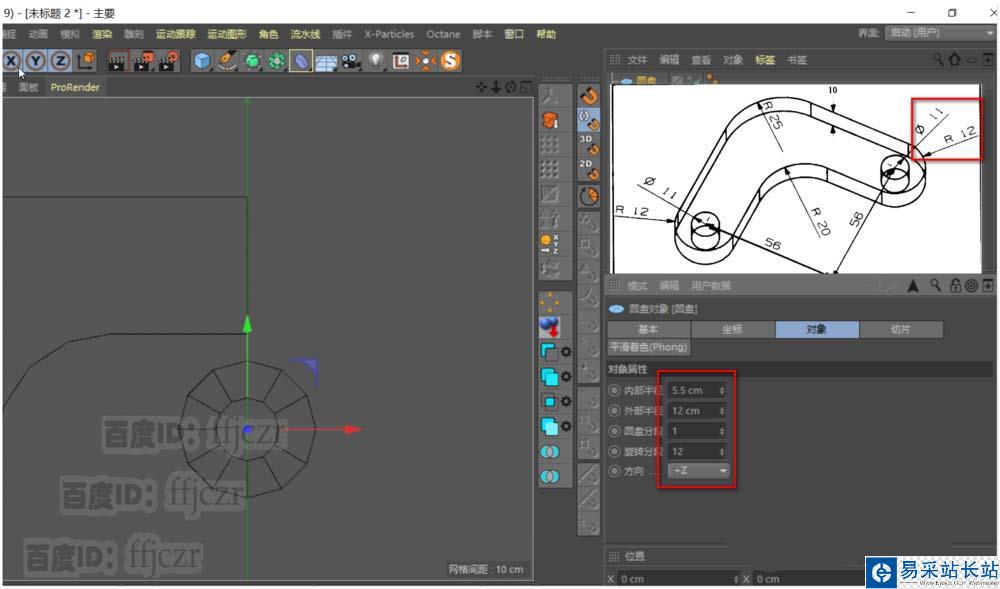Screen dimensions: 1000x589
Task: Open the X-Particles menu
Action: tap(388, 34)
